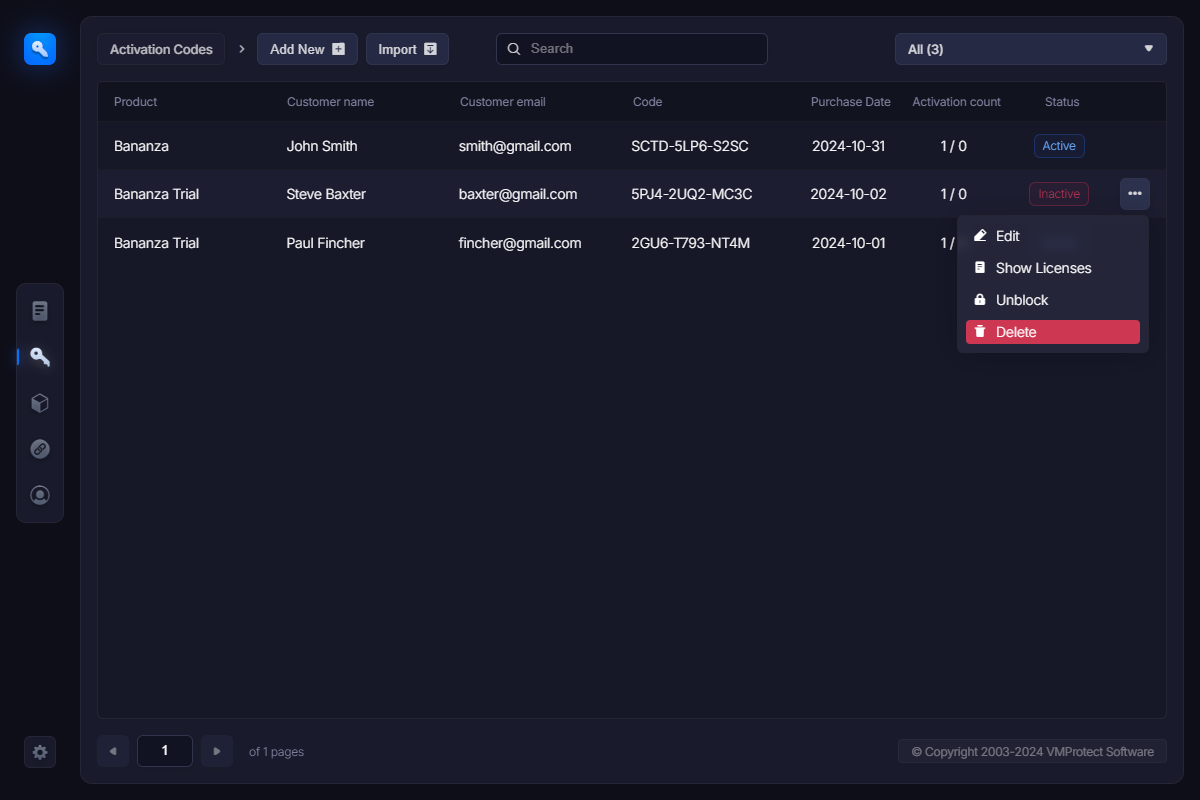
Task: Click the Activation Codes breadcrumb button
Action: [161, 49]
